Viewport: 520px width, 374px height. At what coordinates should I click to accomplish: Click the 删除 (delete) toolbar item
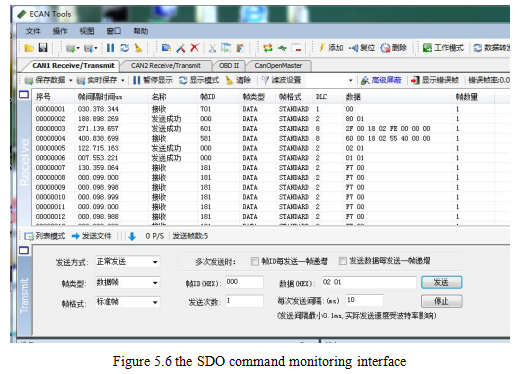click(394, 48)
